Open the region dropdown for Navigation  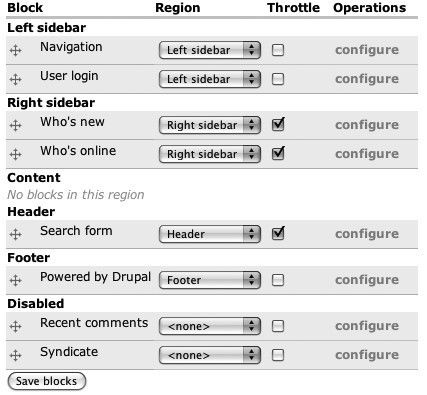(x=210, y=50)
